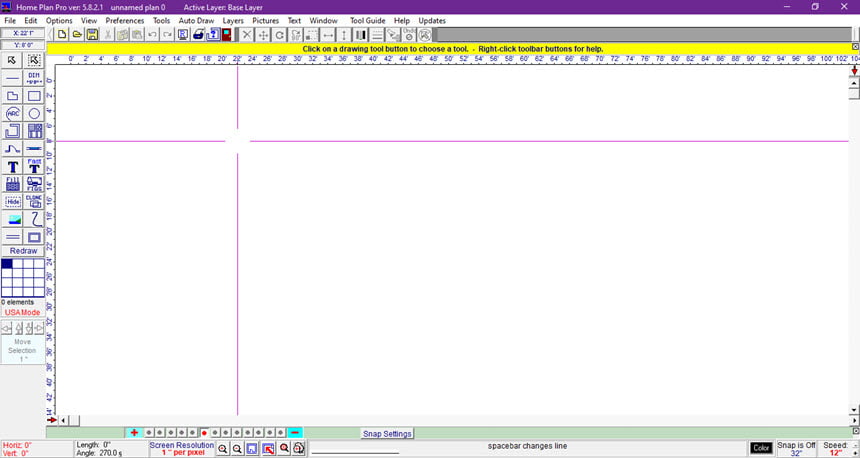Click the zoom in magnifier icon

(x=223, y=449)
